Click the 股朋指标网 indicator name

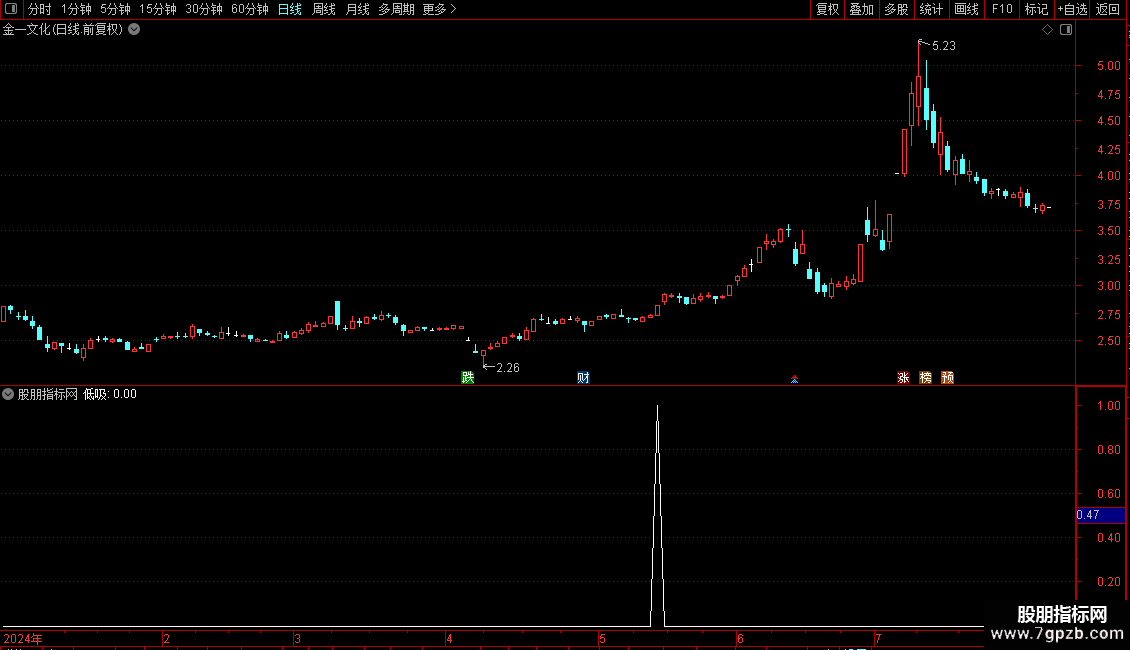click(x=48, y=394)
